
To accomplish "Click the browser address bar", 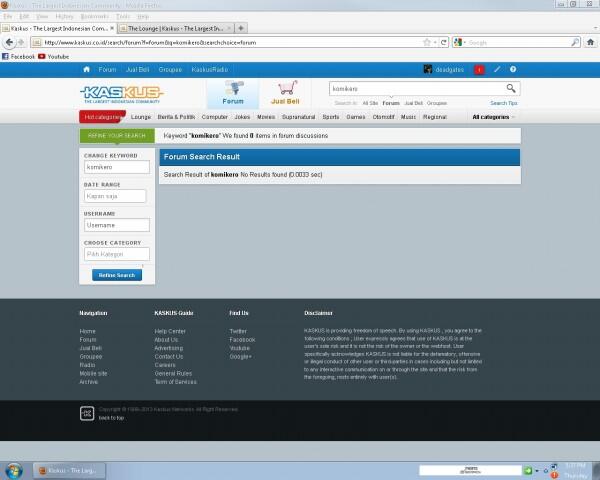I will pos(230,42).
